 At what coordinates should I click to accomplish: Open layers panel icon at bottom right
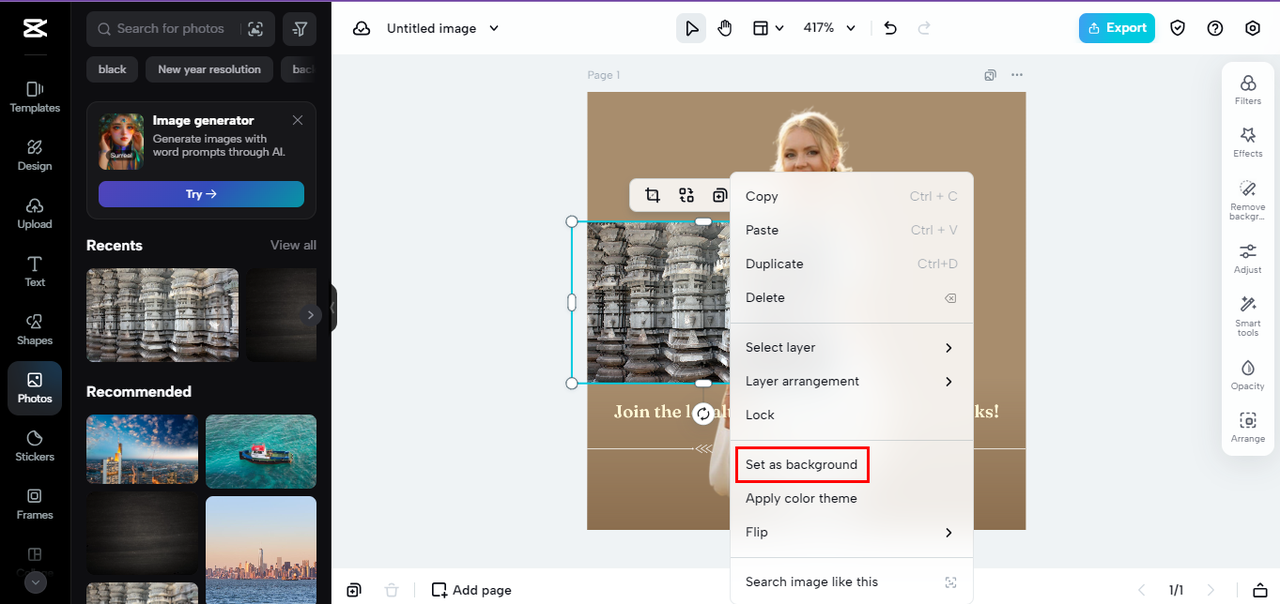[x=1261, y=590]
